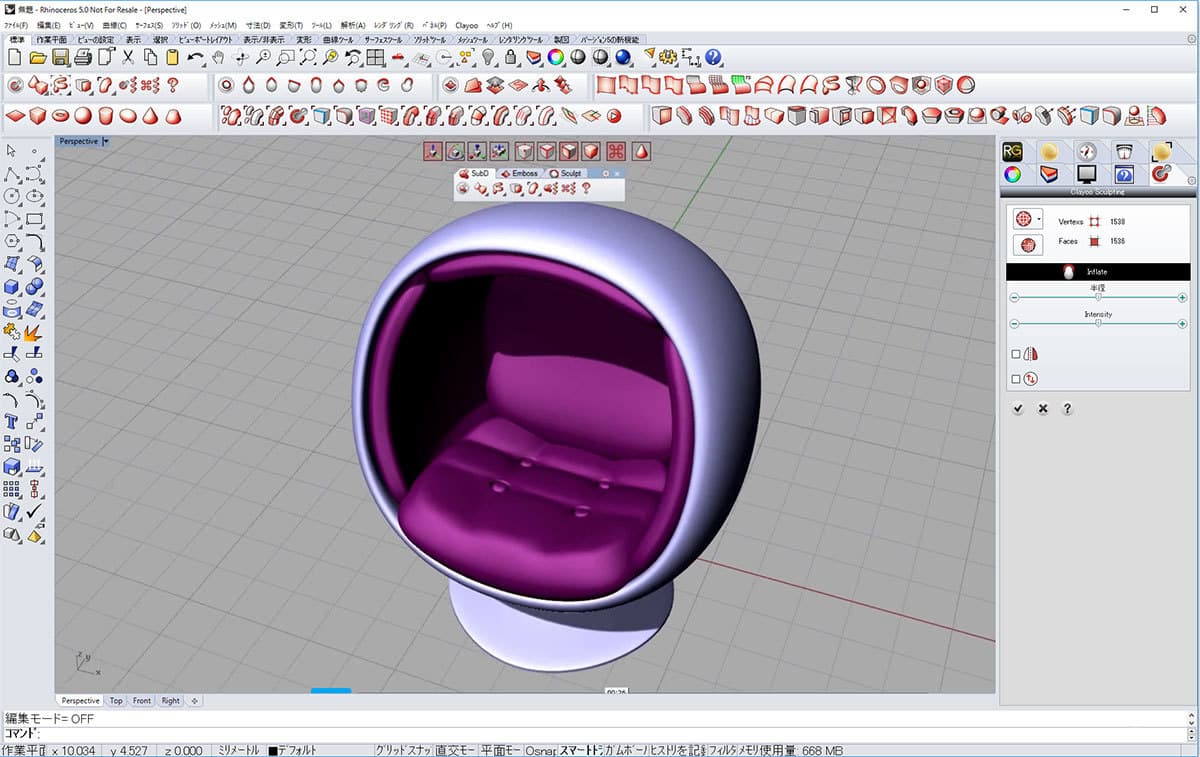Open the RG panel icon
This screenshot has height=757, width=1200.
pyautogui.click(x=1012, y=151)
